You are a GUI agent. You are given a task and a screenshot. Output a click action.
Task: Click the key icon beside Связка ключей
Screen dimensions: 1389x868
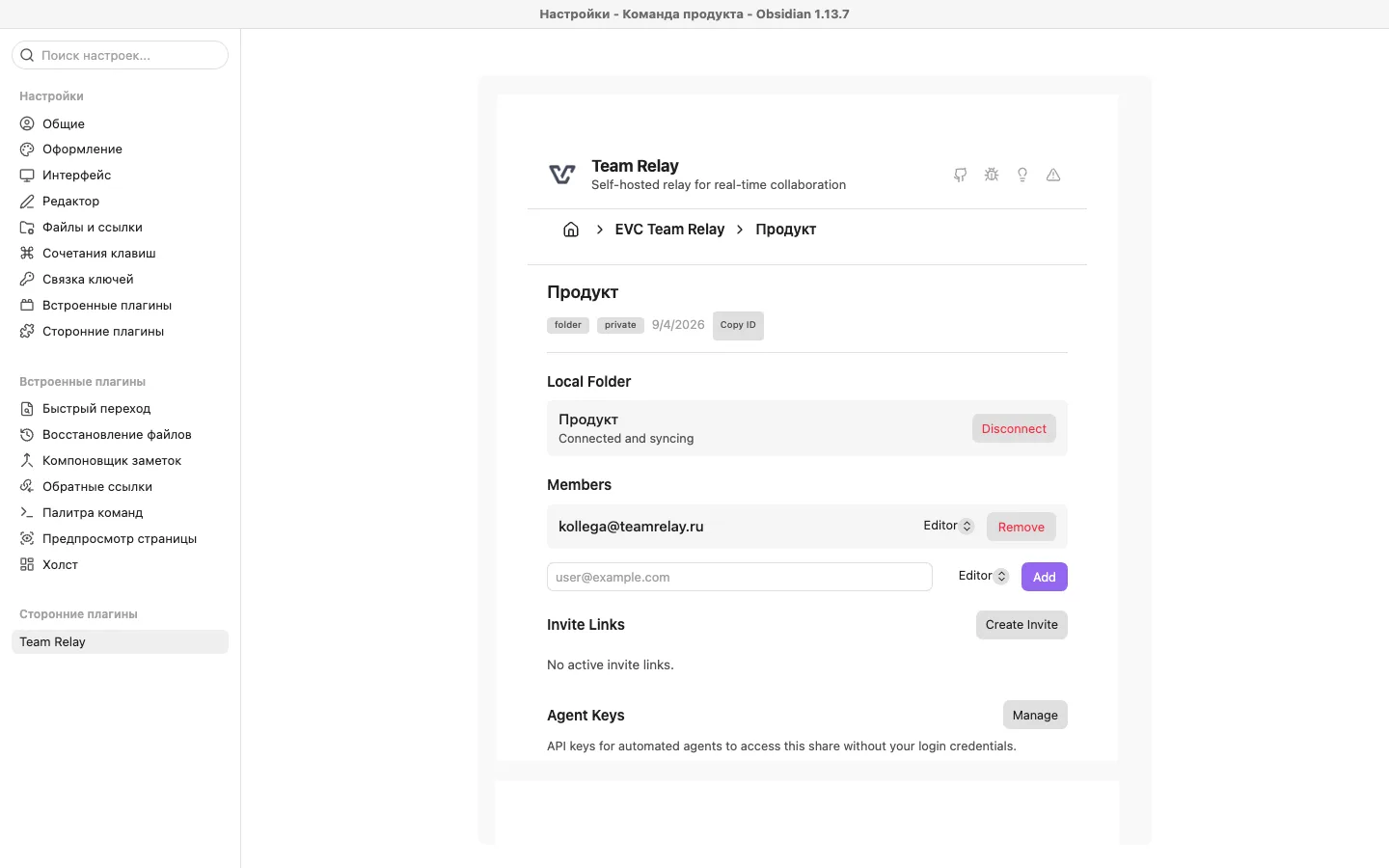(27, 280)
